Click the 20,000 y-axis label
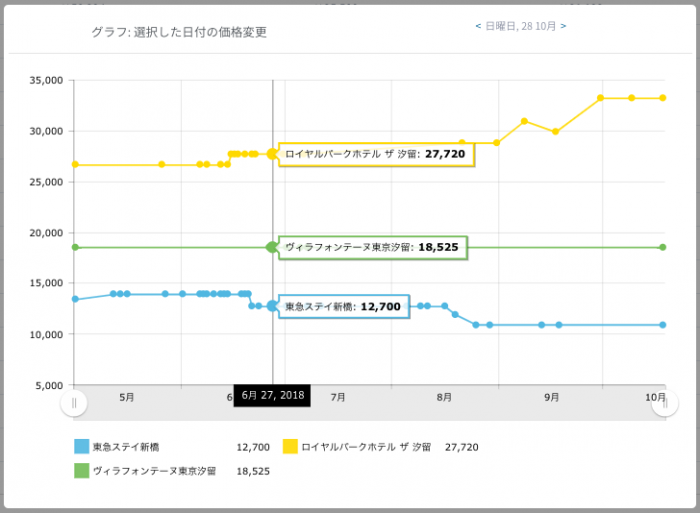This screenshot has width=700, height=513. pyautogui.click(x=46, y=233)
